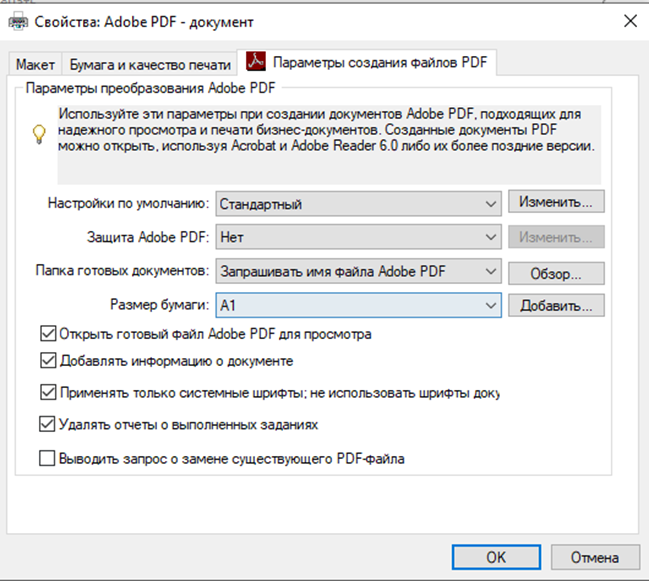Screen dimensions: 649x581
Task: Expand the 'Защита Adobe PDF' dropdown
Action: 358,237
